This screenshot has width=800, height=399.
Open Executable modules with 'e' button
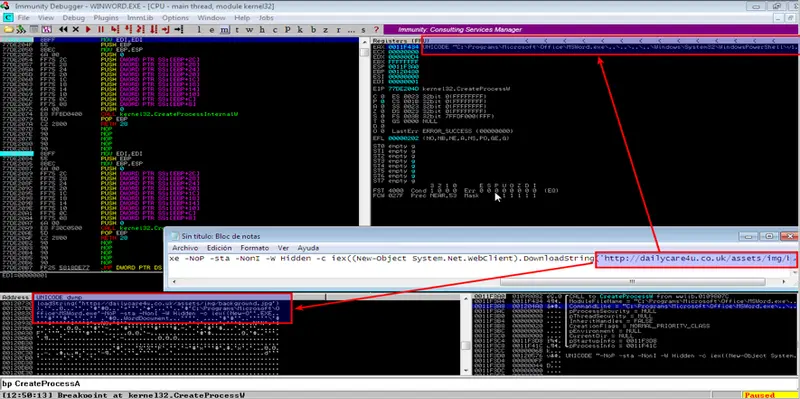(x=212, y=30)
